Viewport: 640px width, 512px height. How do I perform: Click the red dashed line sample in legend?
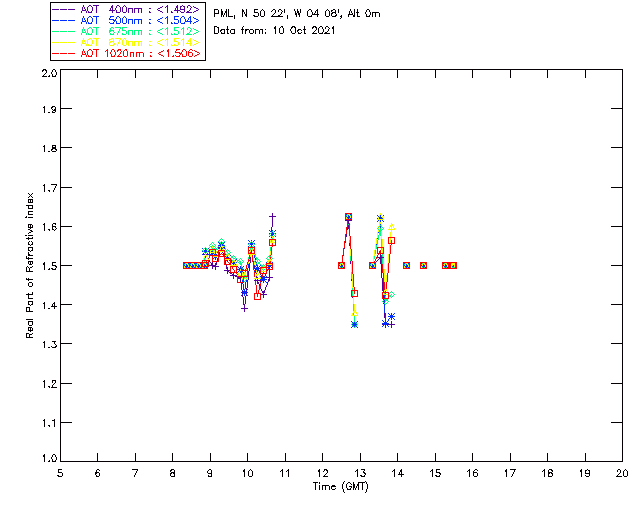pos(64,53)
